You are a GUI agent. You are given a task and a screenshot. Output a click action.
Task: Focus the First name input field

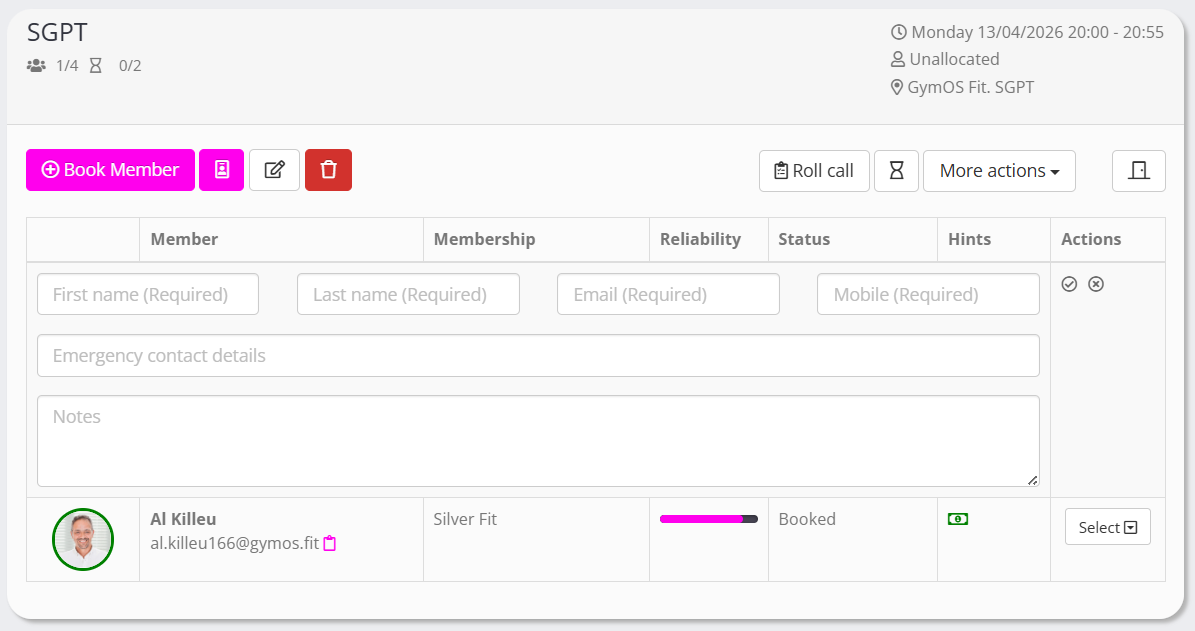pos(148,295)
